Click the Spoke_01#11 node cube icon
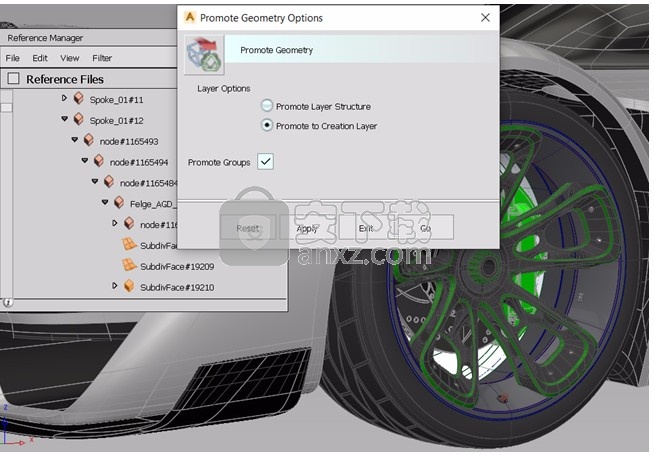The image size is (654, 455). 78,99
